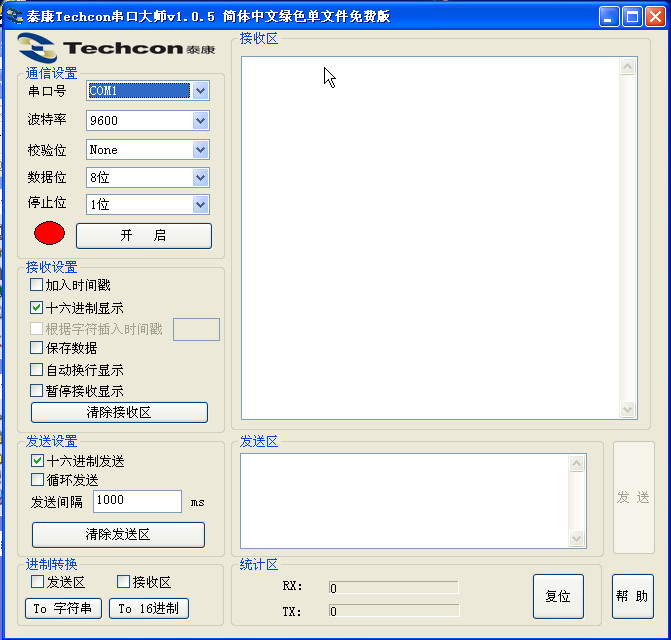671x640 pixels.
Task: Click the 接收区 scrollbar down arrow
Action: coord(627,409)
